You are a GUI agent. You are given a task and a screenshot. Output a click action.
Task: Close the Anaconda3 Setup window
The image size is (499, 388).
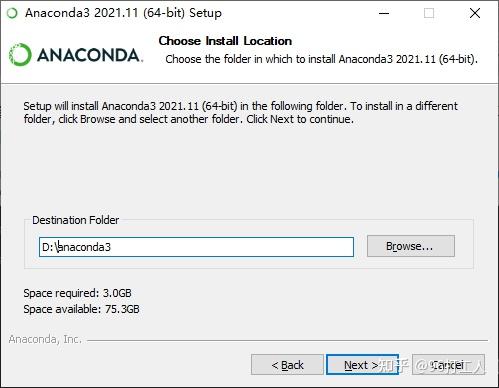[x=475, y=13]
